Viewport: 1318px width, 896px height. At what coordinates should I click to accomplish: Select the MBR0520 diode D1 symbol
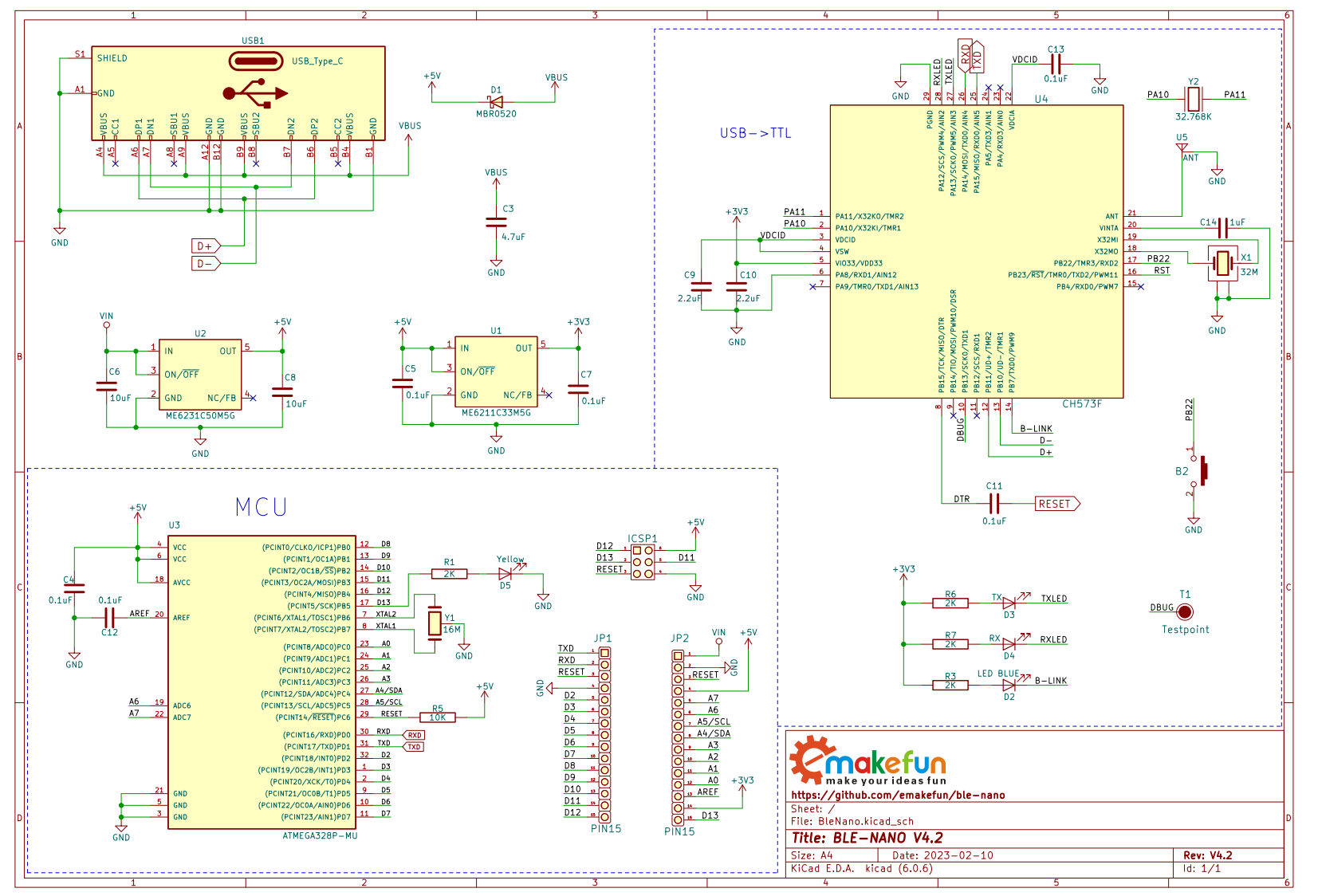pos(496,102)
